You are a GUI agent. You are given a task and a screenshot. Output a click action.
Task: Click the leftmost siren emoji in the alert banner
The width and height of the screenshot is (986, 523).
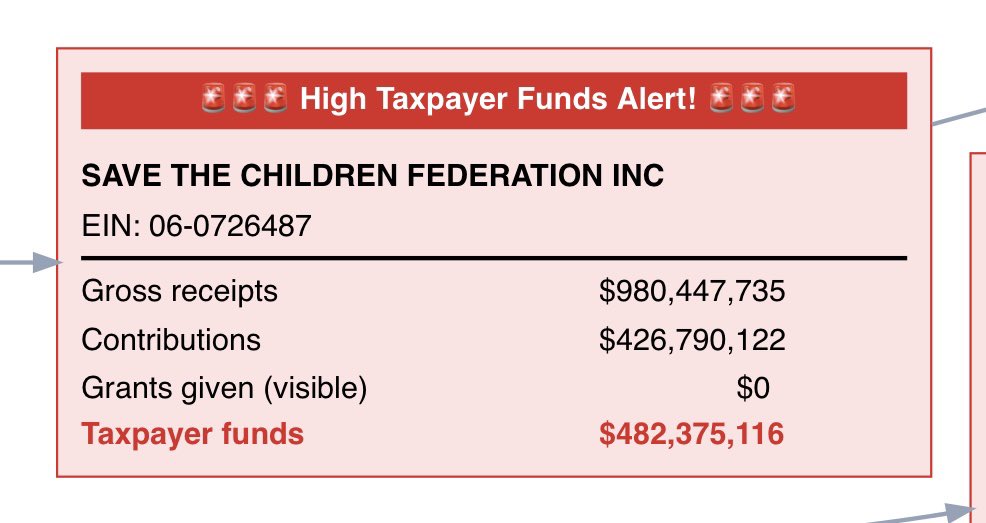tap(212, 99)
